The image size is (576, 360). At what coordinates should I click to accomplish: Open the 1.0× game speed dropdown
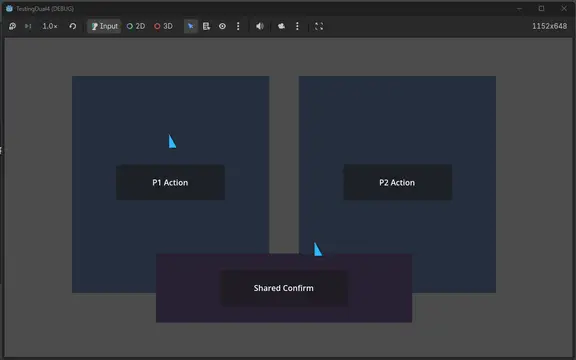pos(50,26)
